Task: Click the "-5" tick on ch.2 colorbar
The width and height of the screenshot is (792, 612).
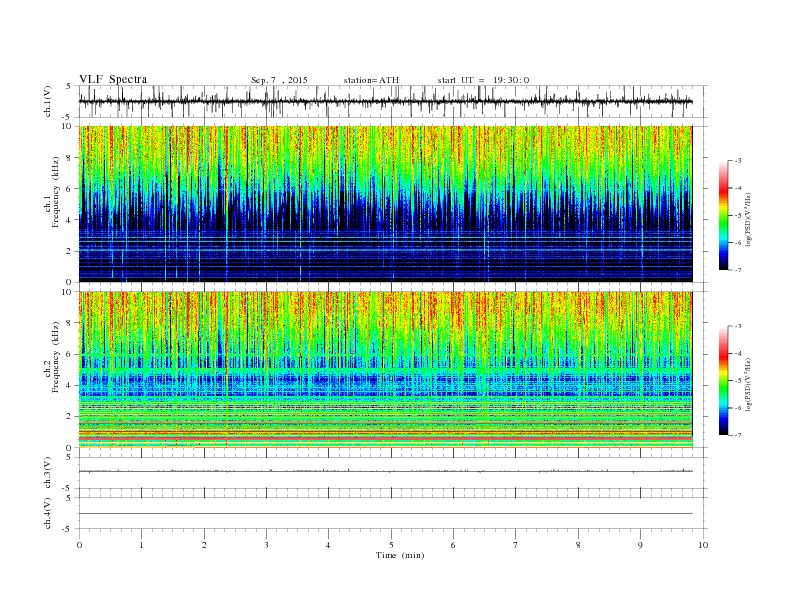Action: [x=738, y=381]
